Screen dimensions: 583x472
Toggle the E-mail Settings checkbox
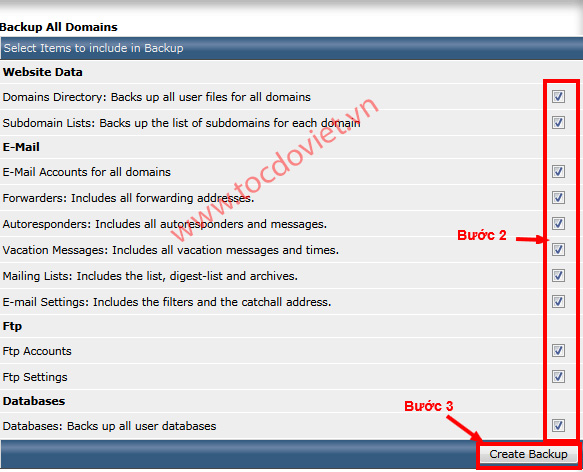[x=558, y=301]
